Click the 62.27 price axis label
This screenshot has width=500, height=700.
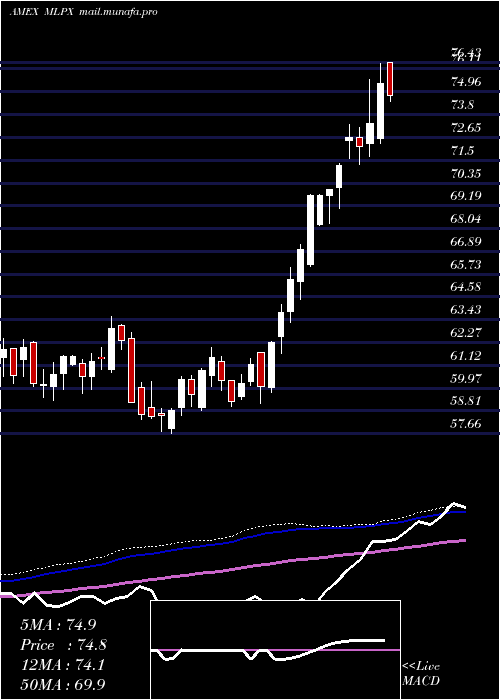click(x=467, y=333)
